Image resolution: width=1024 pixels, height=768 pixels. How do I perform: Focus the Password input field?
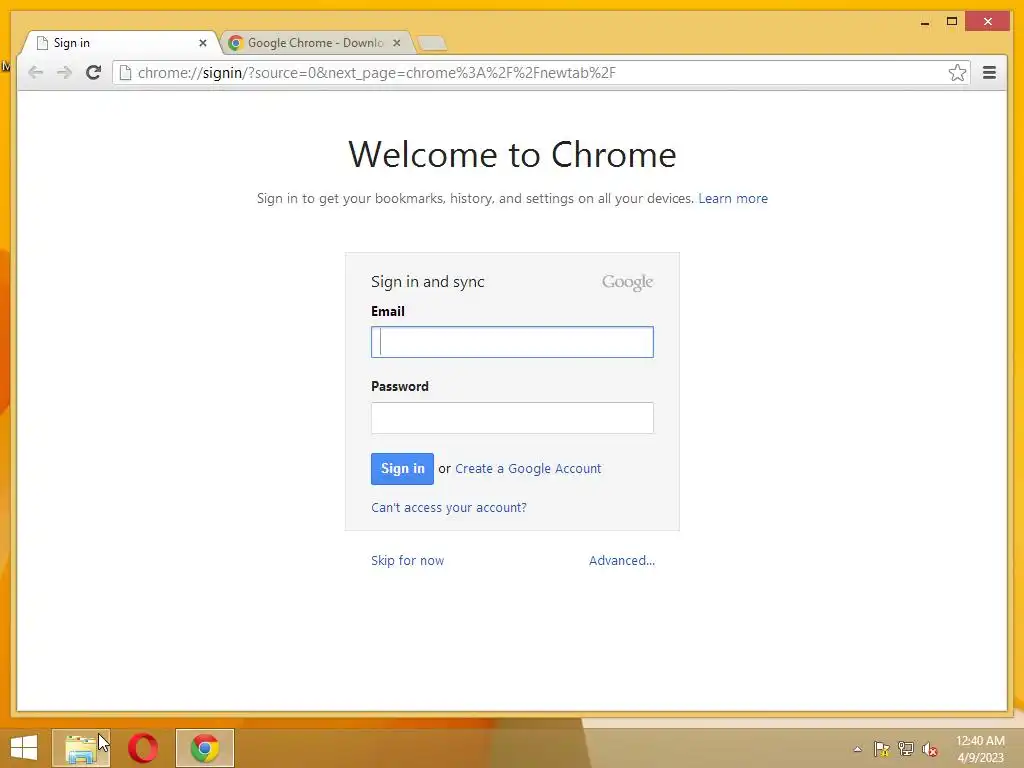[512, 418]
